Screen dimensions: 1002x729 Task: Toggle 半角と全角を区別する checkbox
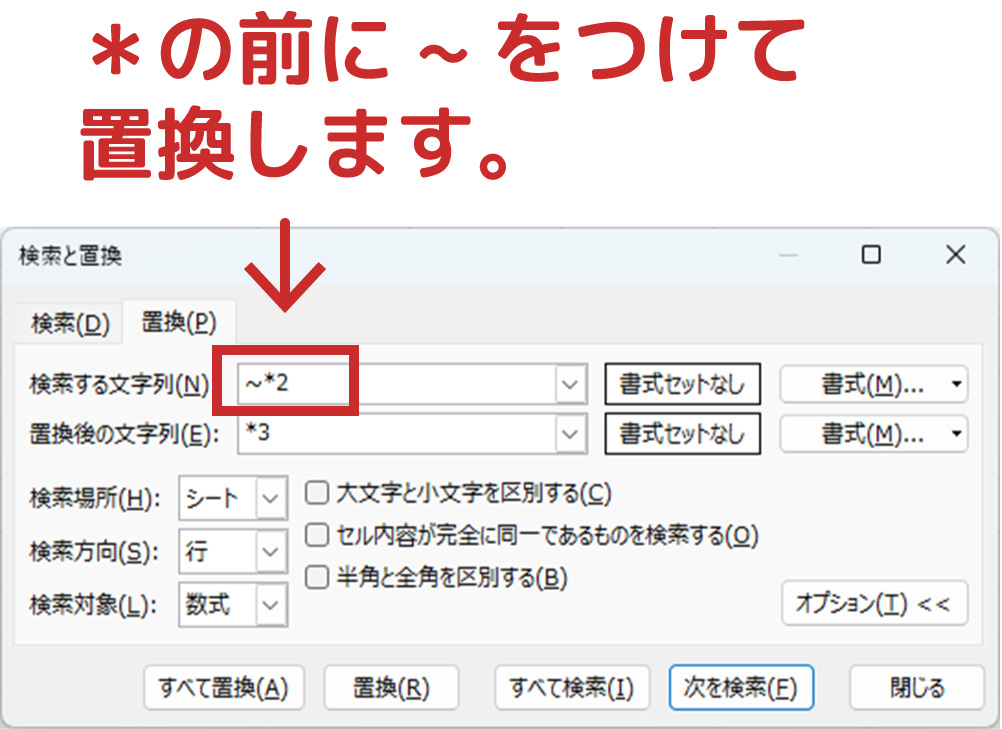318,578
